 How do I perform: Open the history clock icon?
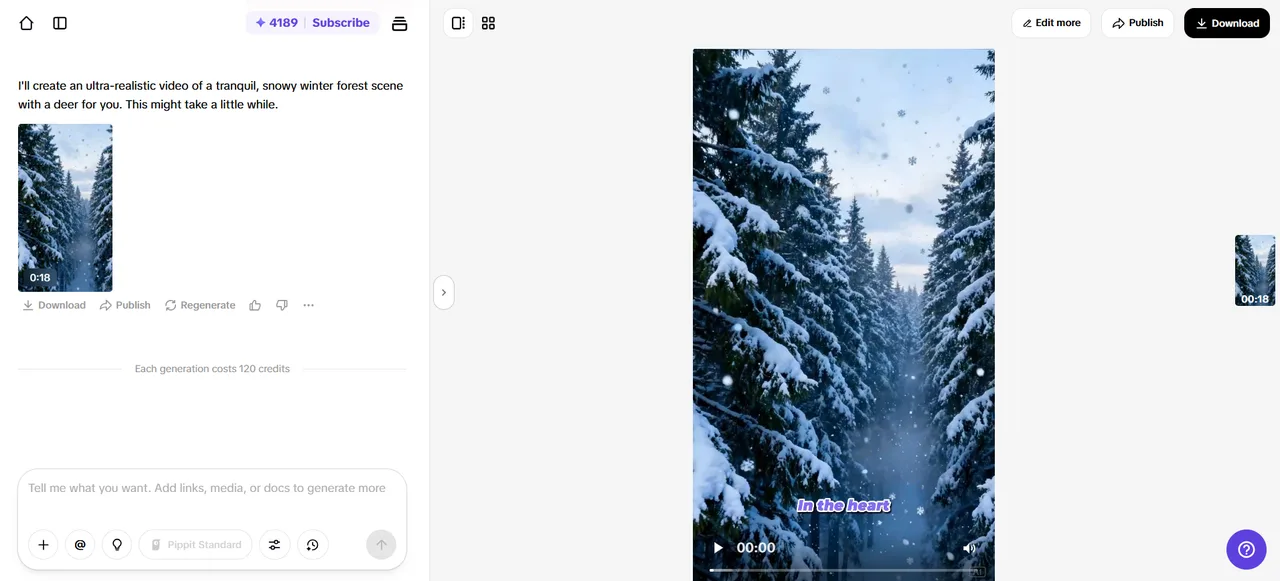point(312,545)
